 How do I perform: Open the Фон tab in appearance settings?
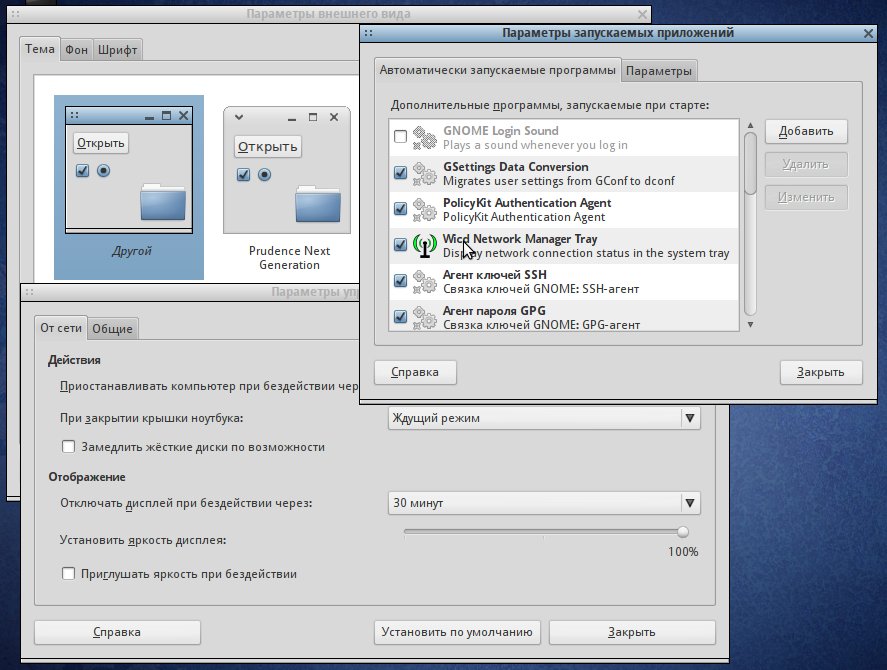(76, 50)
